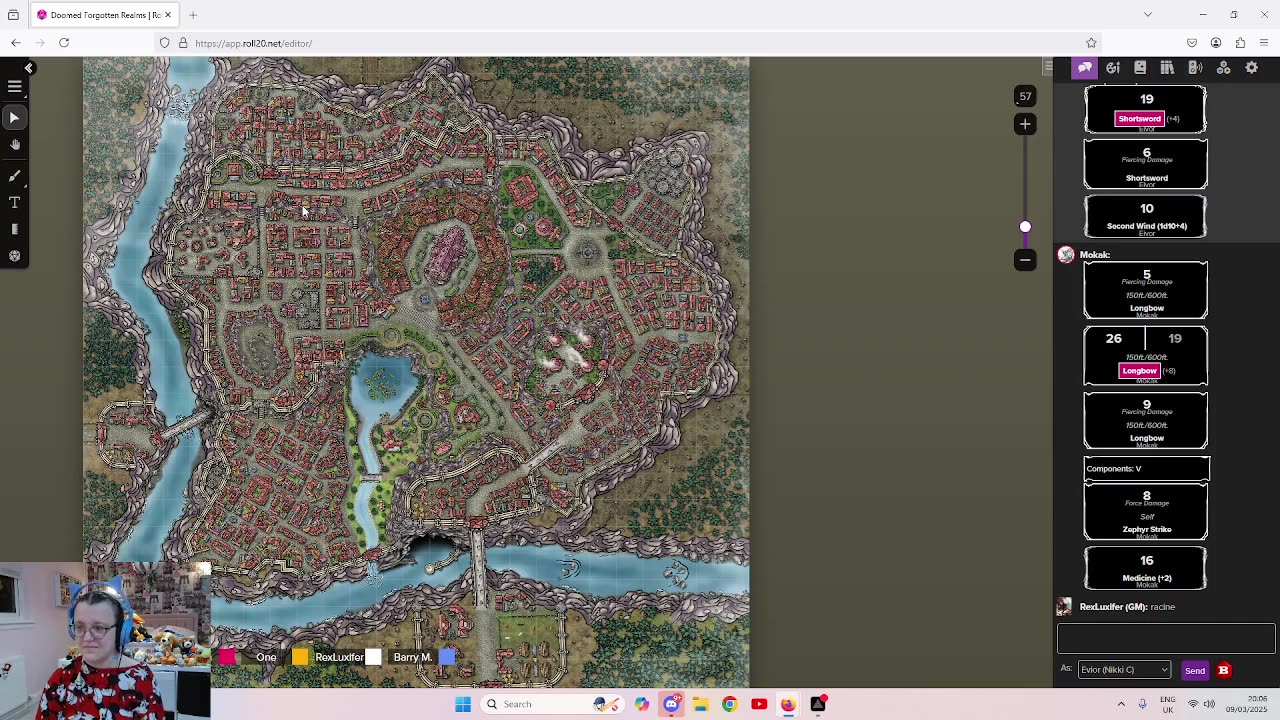The height and width of the screenshot is (720, 1280).
Task: Click the 'One' player name
Action: [266, 657]
